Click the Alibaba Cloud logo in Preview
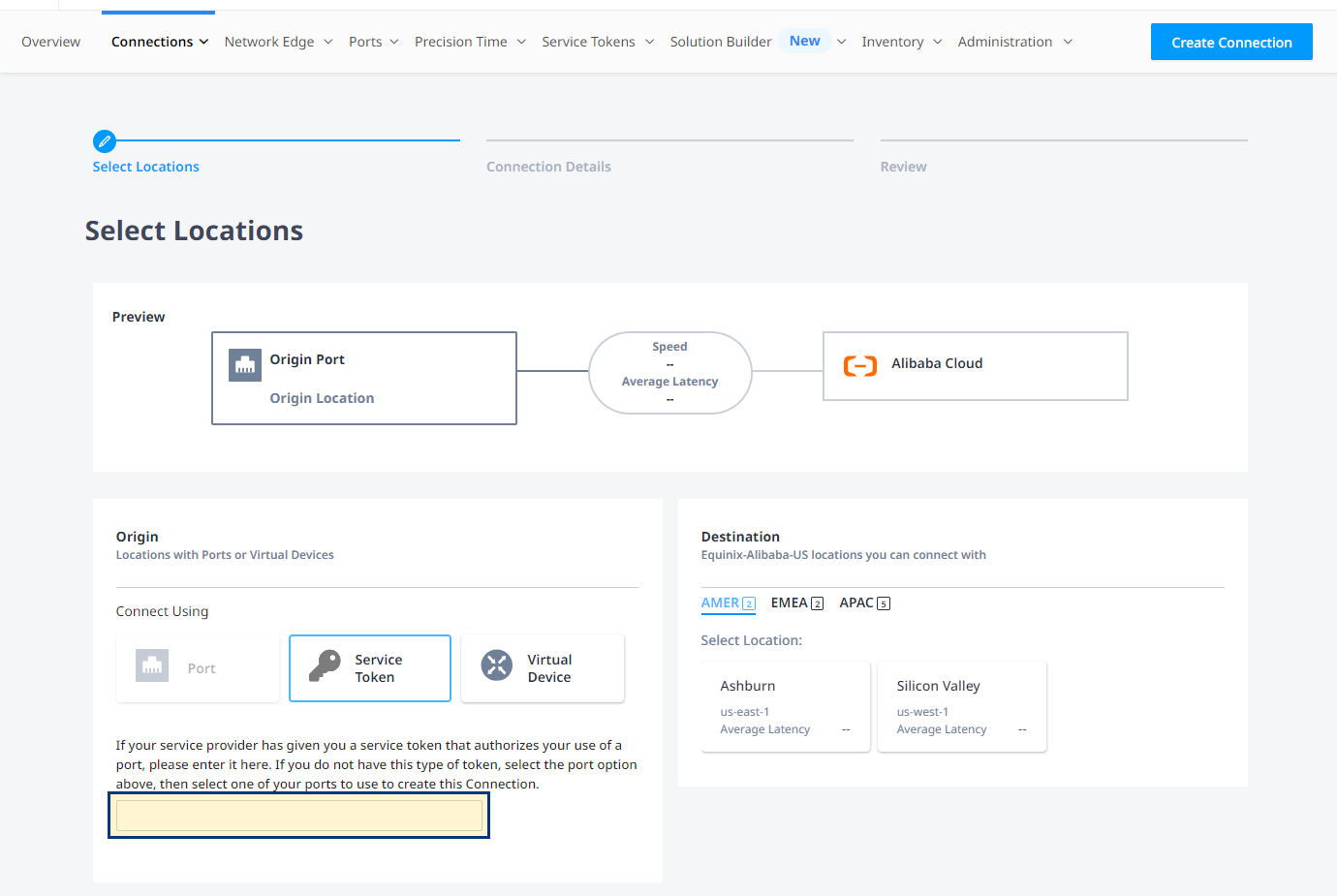 coord(860,365)
